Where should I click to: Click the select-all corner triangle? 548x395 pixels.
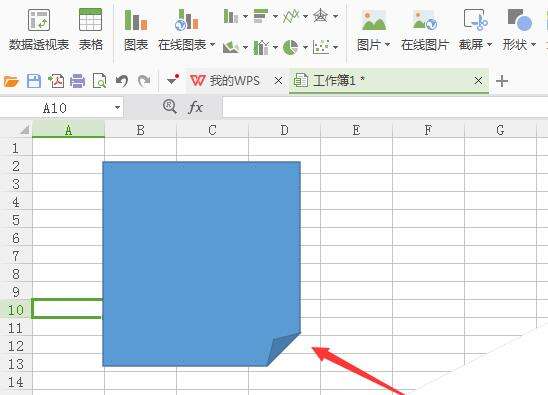(24, 130)
